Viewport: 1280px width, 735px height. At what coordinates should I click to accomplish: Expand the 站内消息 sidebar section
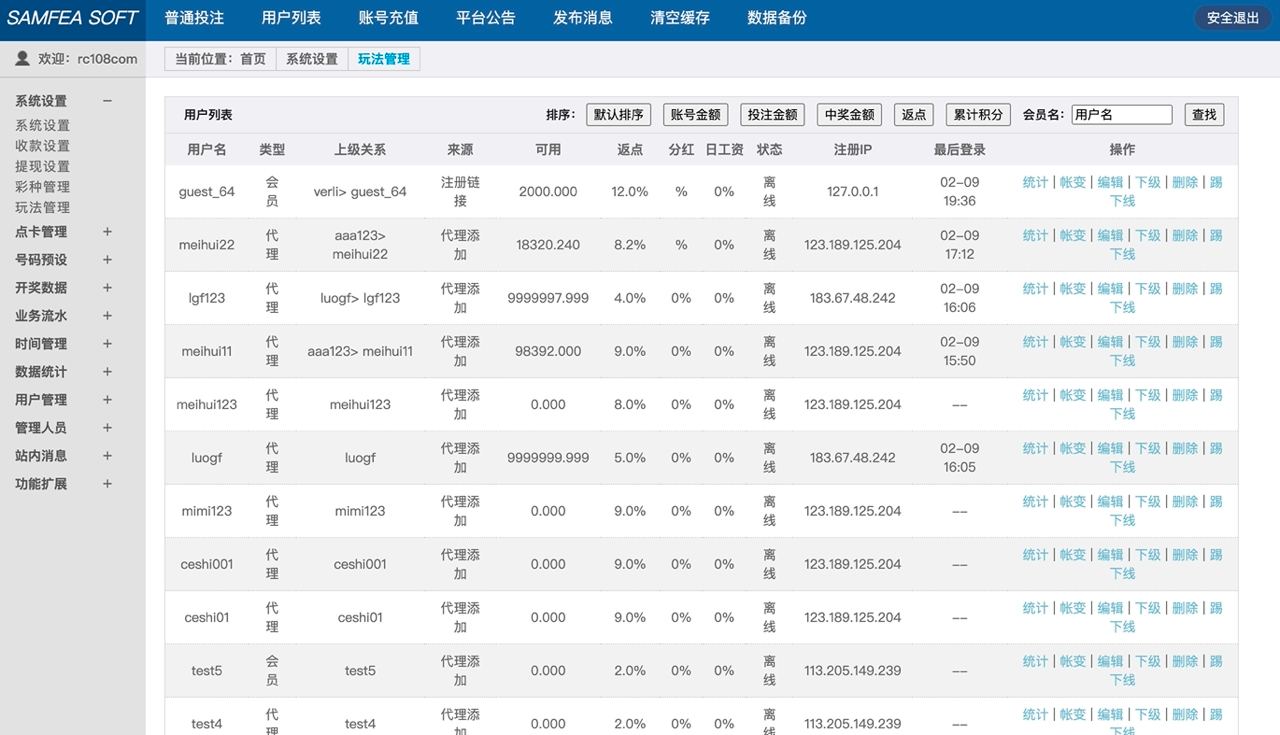(107, 456)
